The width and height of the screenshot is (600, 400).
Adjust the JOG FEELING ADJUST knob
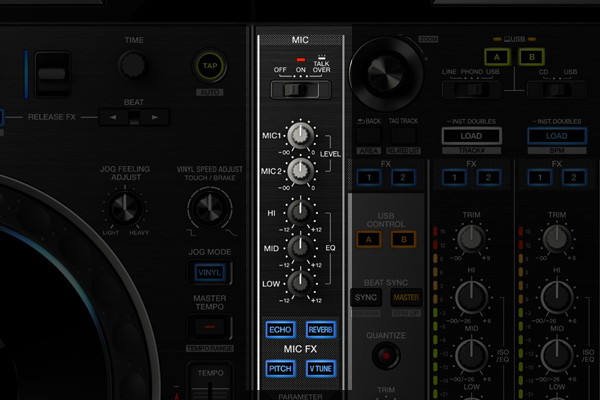tap(125, 208)
